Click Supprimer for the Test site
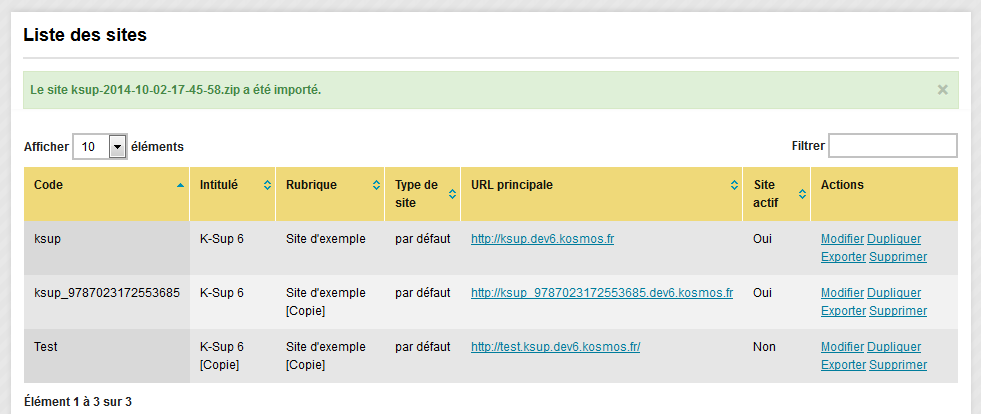The height and width of the screenshot is (414, 981). point(898,365)
